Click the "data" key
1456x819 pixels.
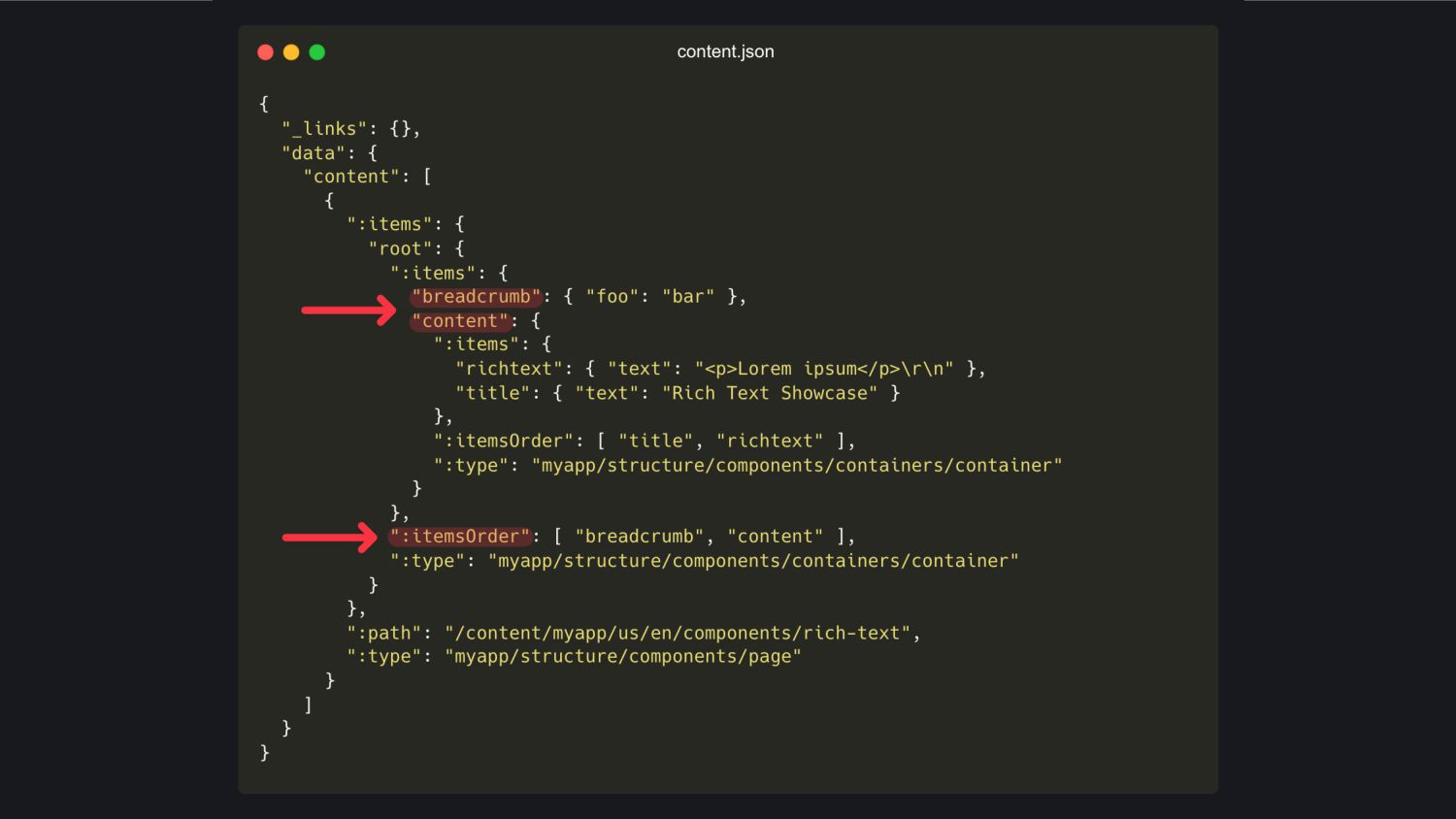click(x=314, y=153)
